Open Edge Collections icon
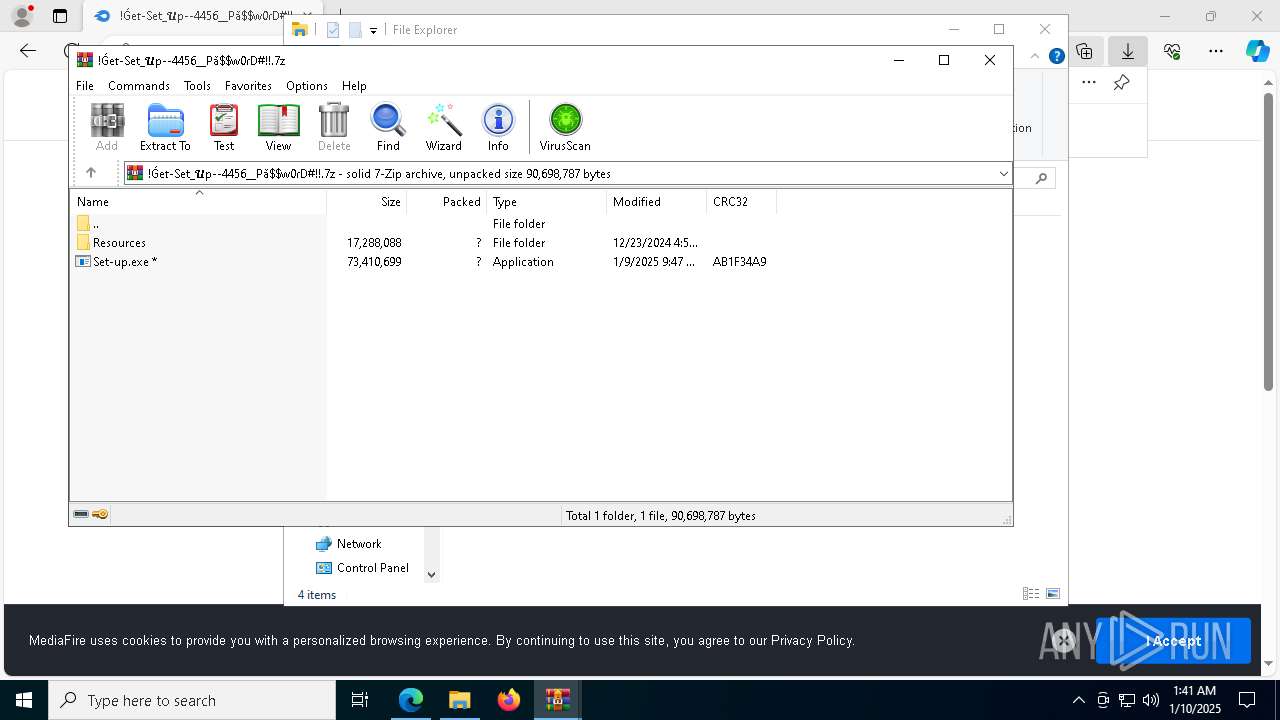 coord(1084,51)
